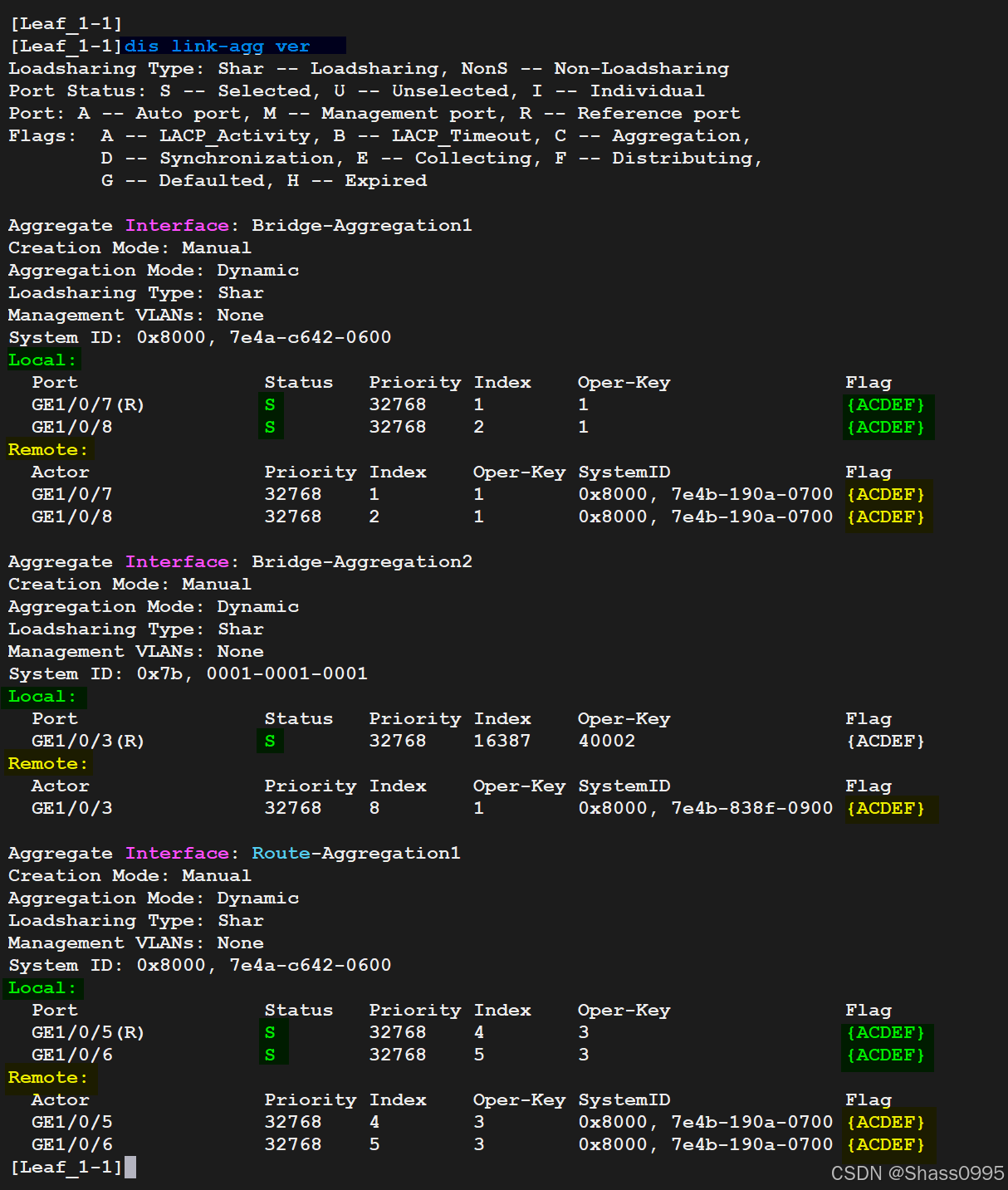This screenshot has height=1190, width=1008.
Task: Click 'R -- Reference port' in the legend
Action: tap(629, 114)
